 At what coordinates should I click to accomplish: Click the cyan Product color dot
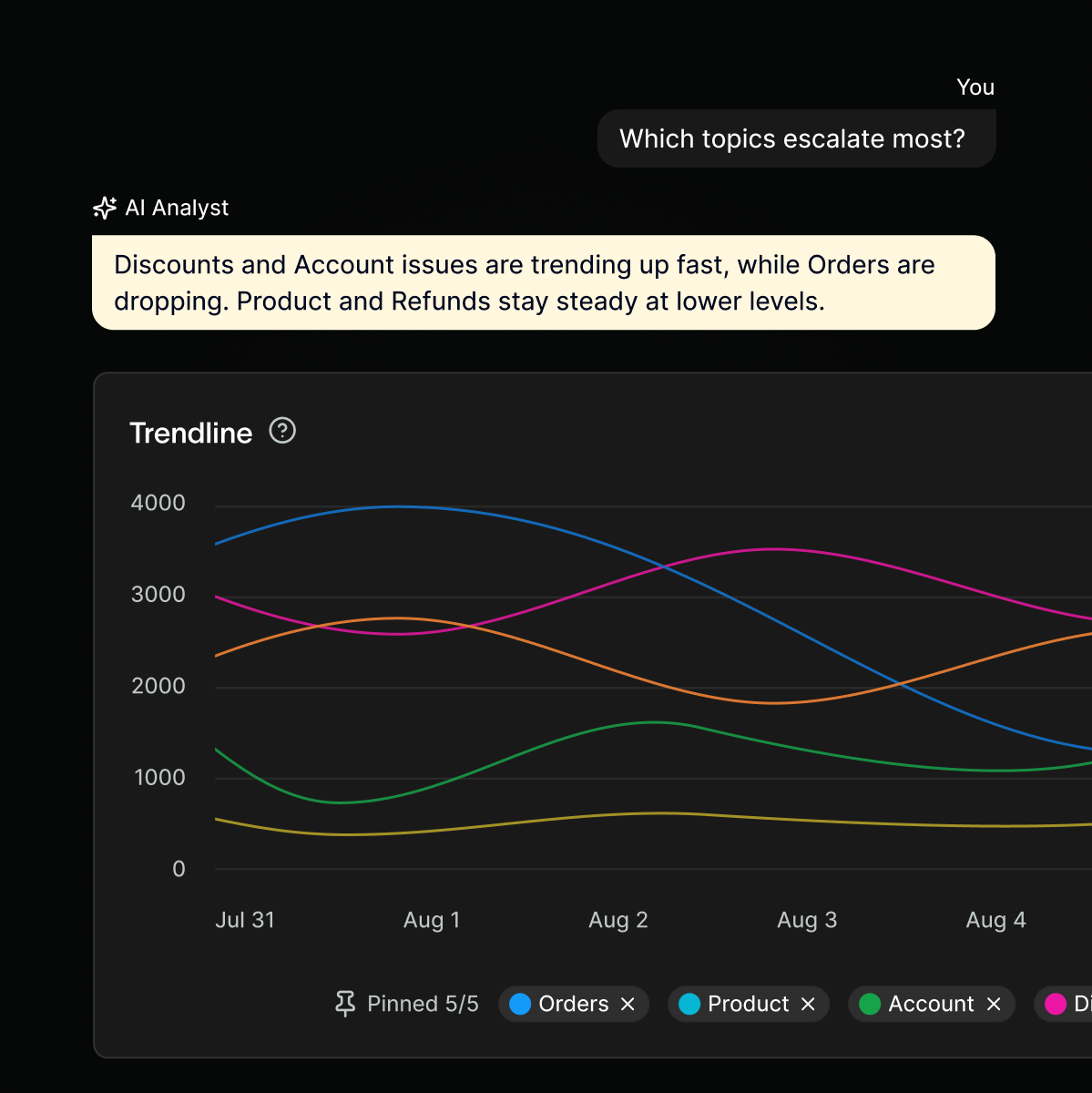click(689, 1004)
